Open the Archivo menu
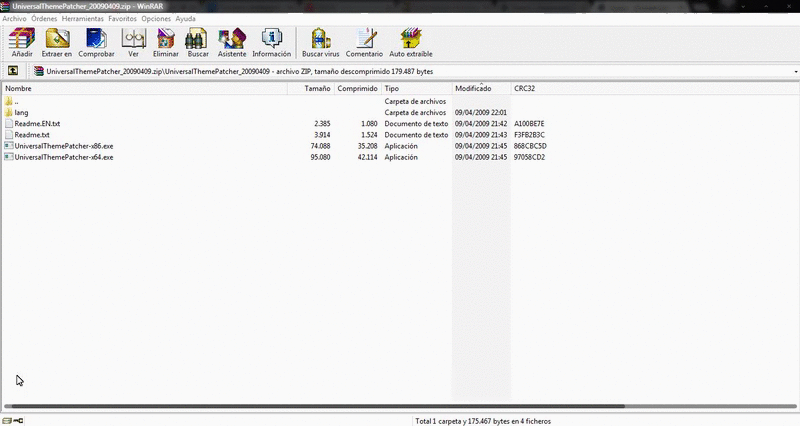 [x=14, y=18]
